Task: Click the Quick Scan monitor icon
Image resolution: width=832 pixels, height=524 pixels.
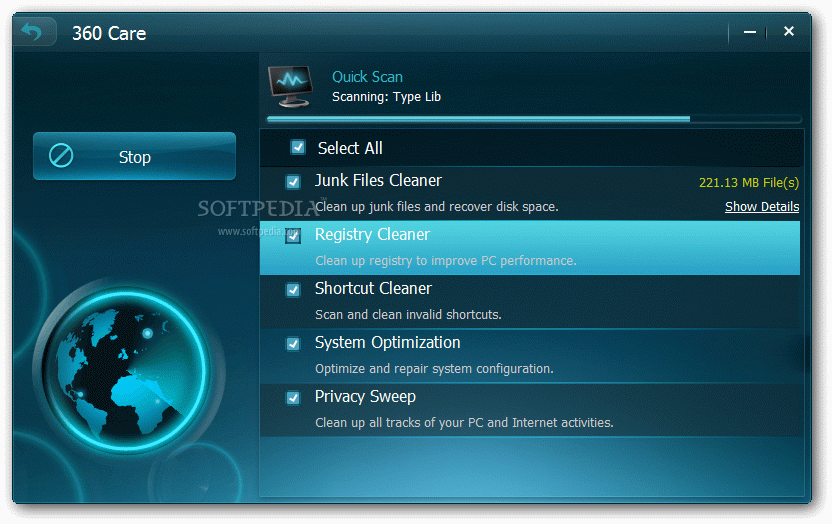Action: tap(290, 86)
